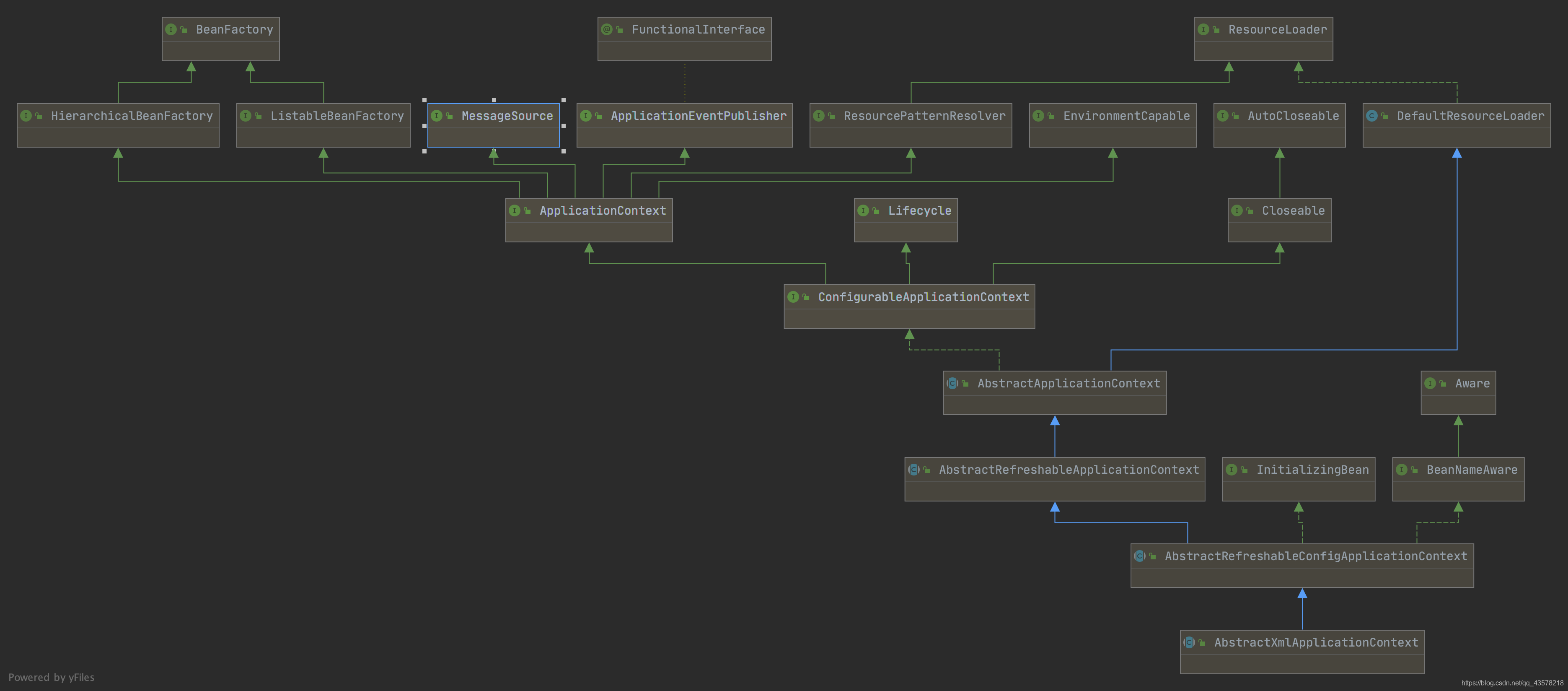
Task: Select the AbstractApplicationContext node label
Action: [x=1069, y=383]
